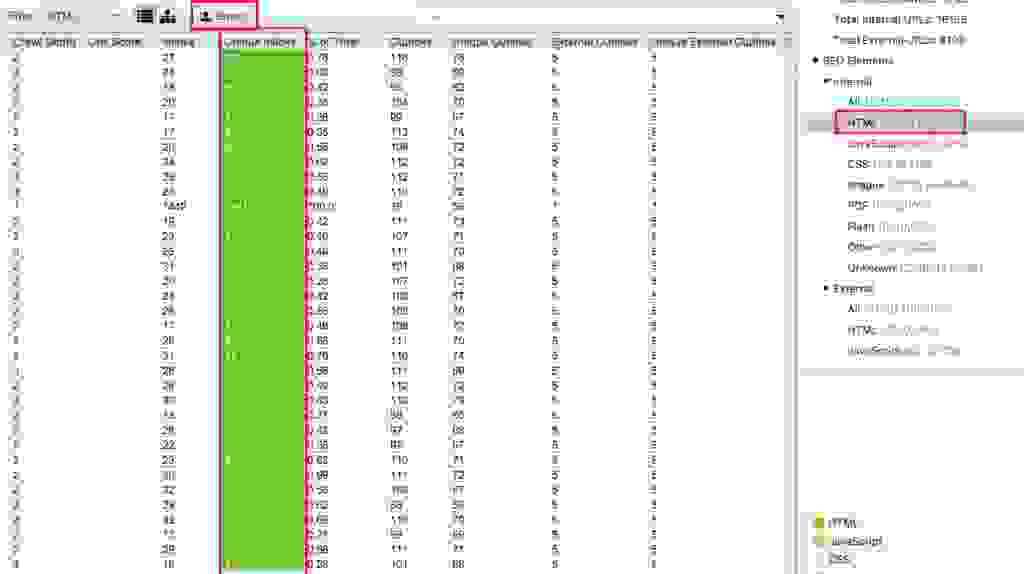
Task: Open the HTML filter dropdown at top left
Action: (84, 16)
